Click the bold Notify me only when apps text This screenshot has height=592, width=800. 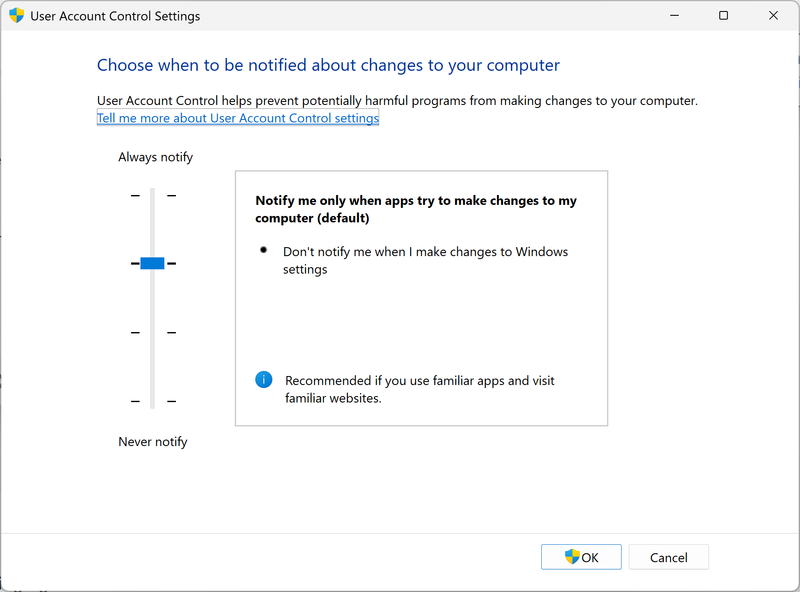(416, 209)
